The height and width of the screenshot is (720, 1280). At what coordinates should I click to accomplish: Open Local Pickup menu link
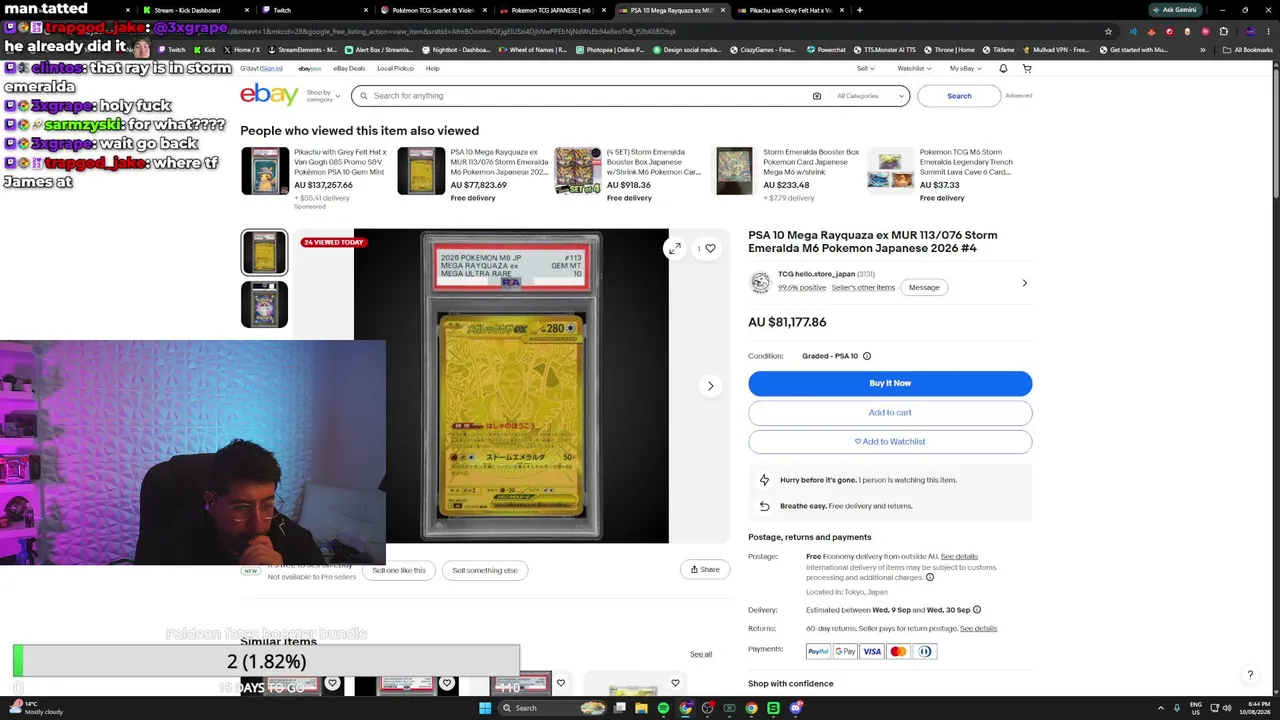click(x=395, y=68)
